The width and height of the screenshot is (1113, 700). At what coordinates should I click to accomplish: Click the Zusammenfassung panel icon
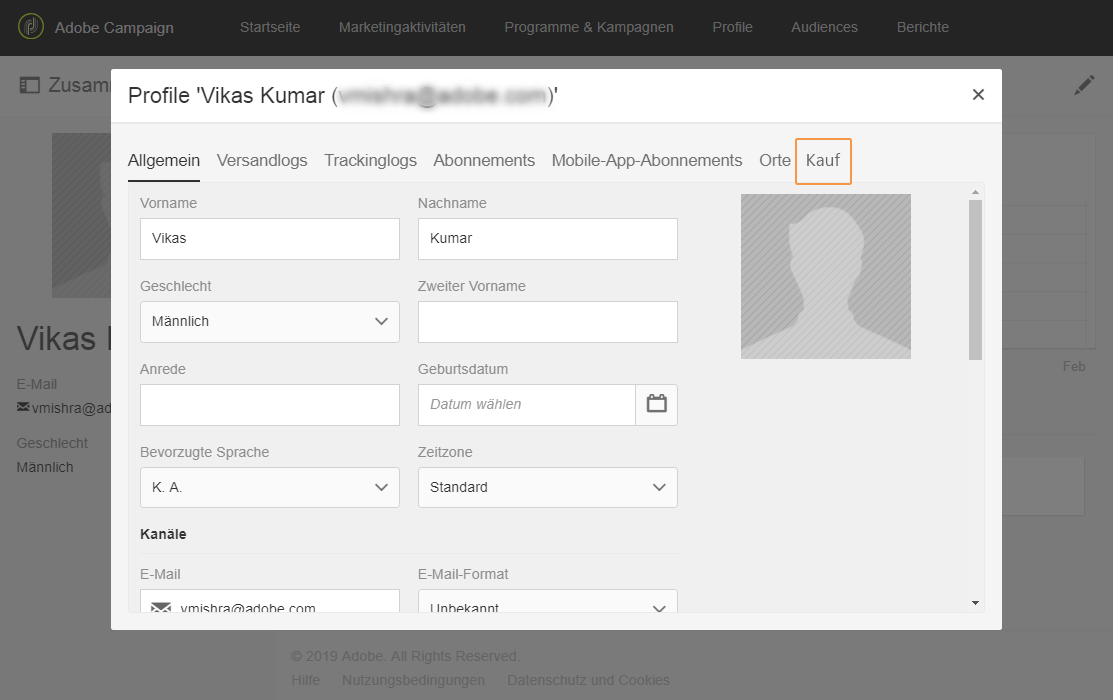pyautogui.click(x=30, y=85)
